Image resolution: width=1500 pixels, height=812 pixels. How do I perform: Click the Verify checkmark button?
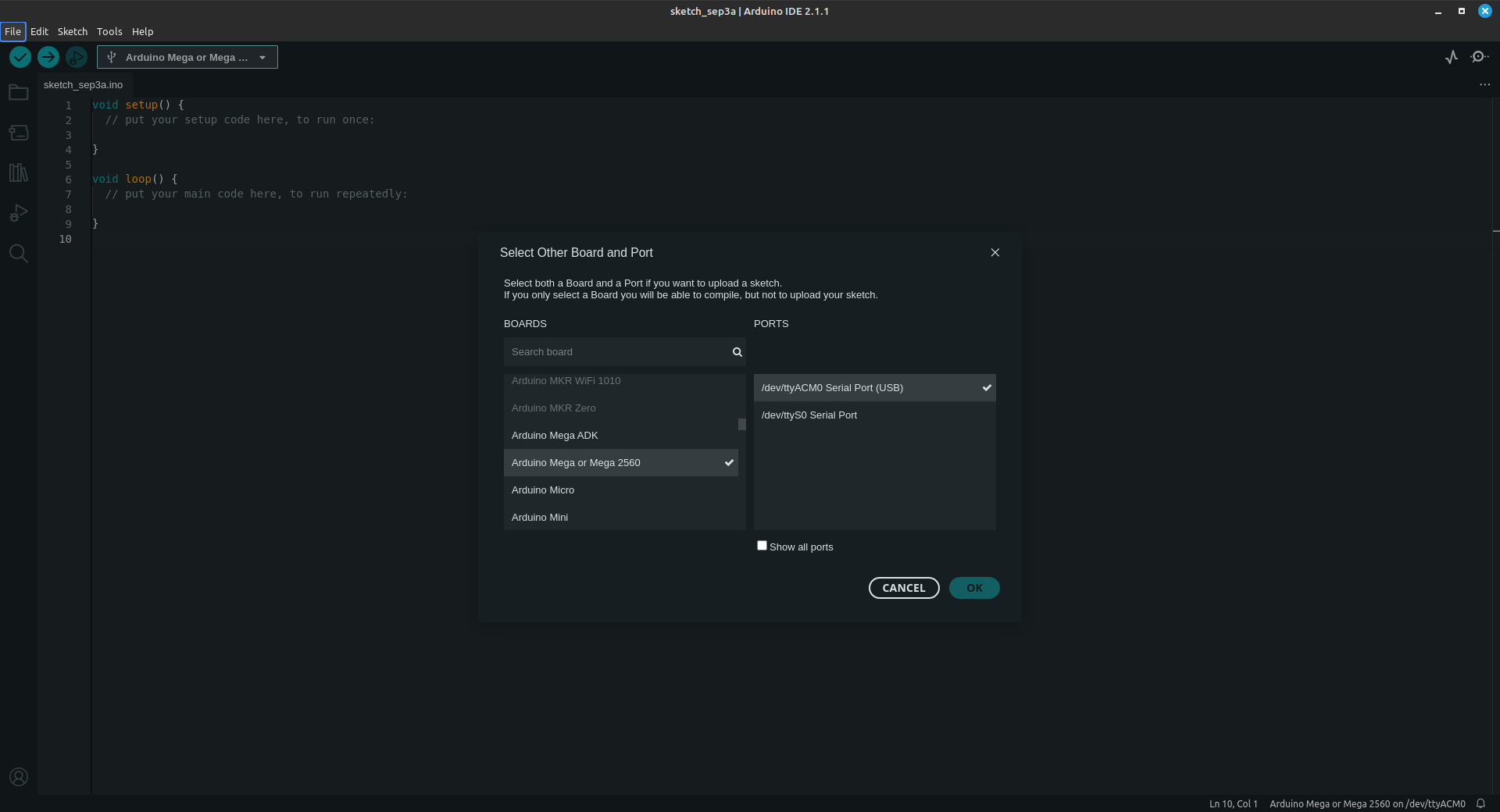point(20,57)
